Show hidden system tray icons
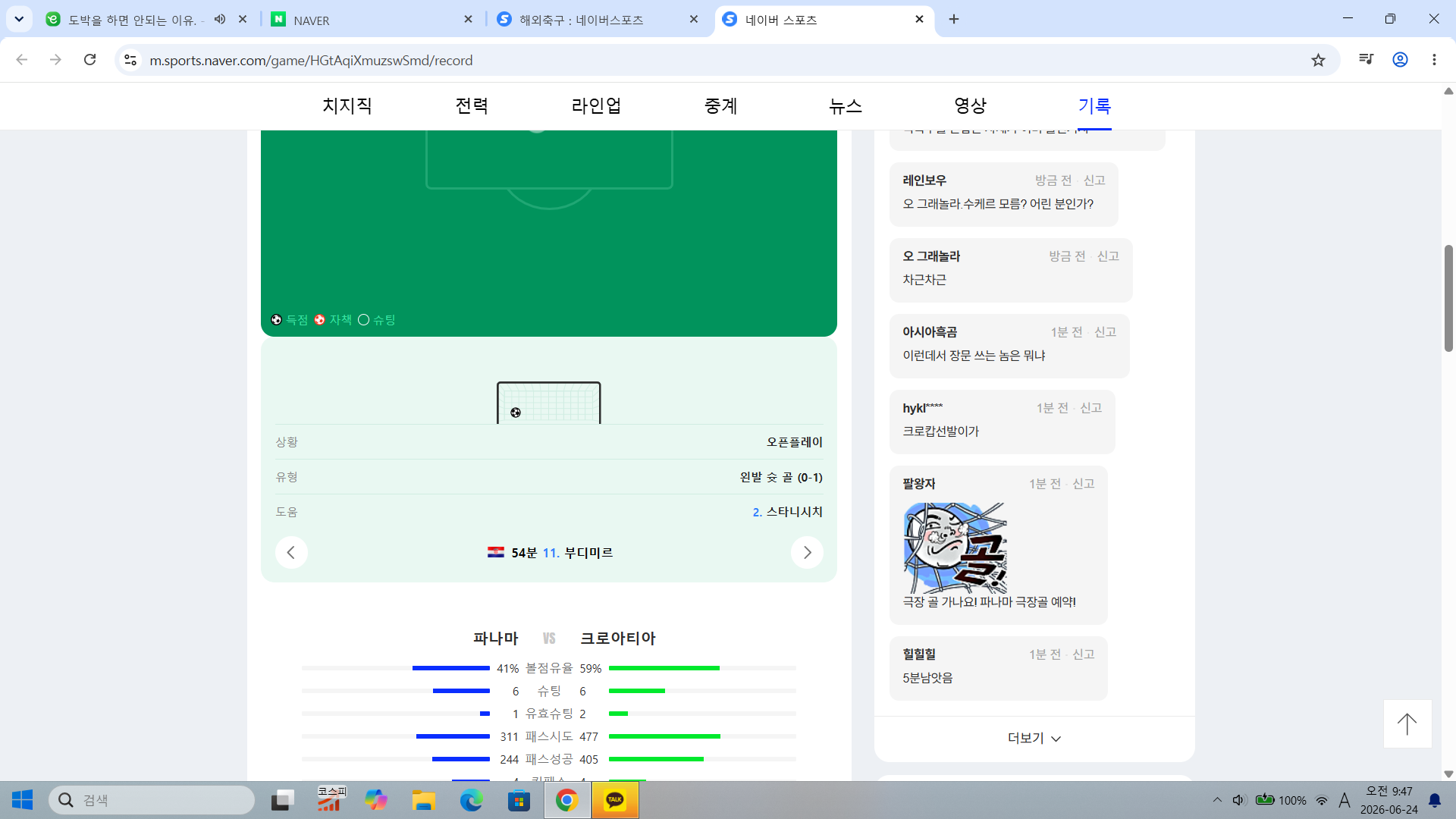The width and height of the screenshot is (1456, 819). (x=1217, y=800)
